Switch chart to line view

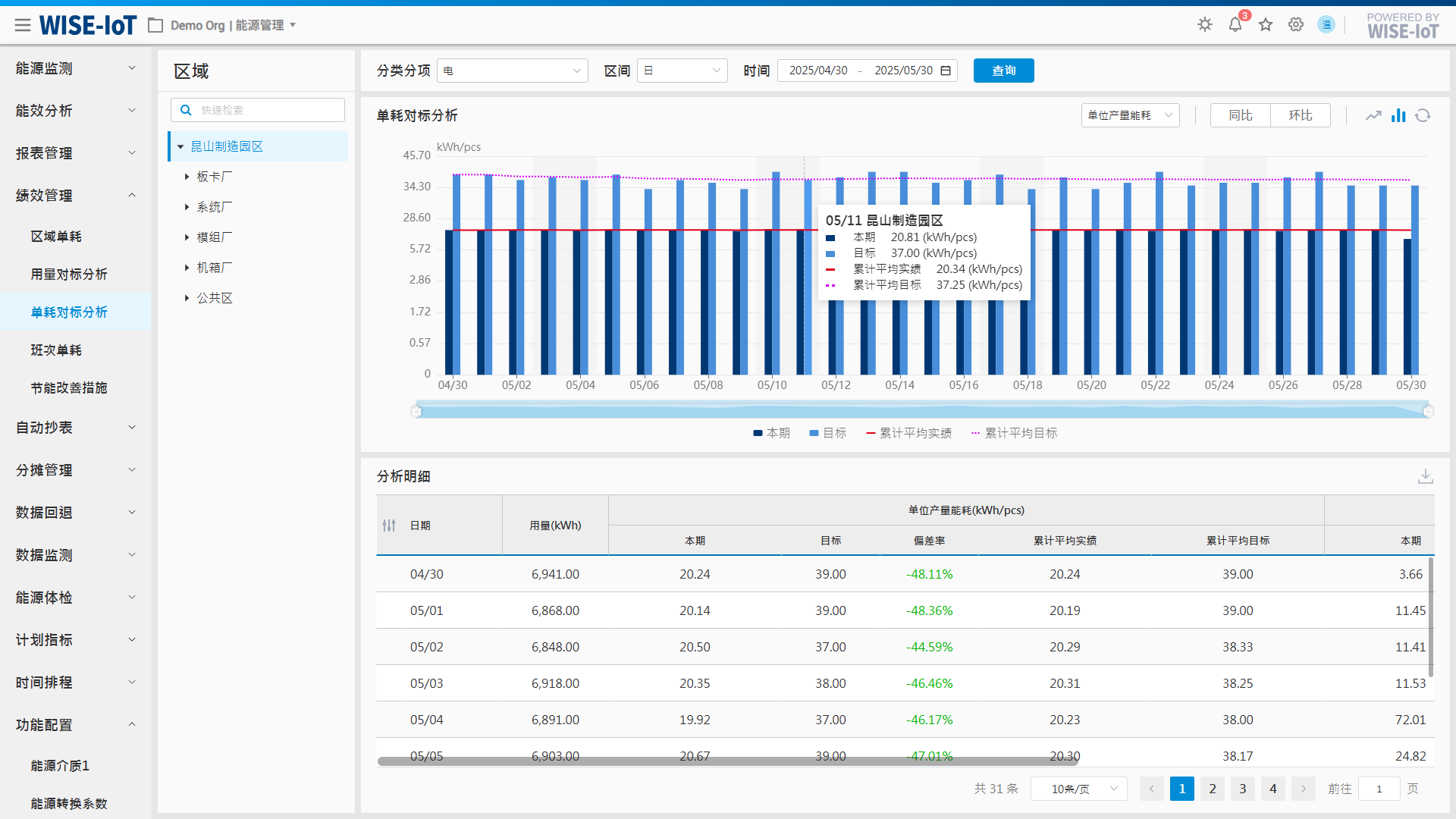click(x=1373, y=115)
